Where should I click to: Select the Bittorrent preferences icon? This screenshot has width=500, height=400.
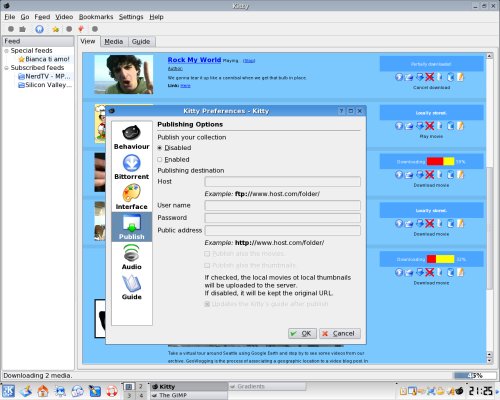(x=132, y=167)
